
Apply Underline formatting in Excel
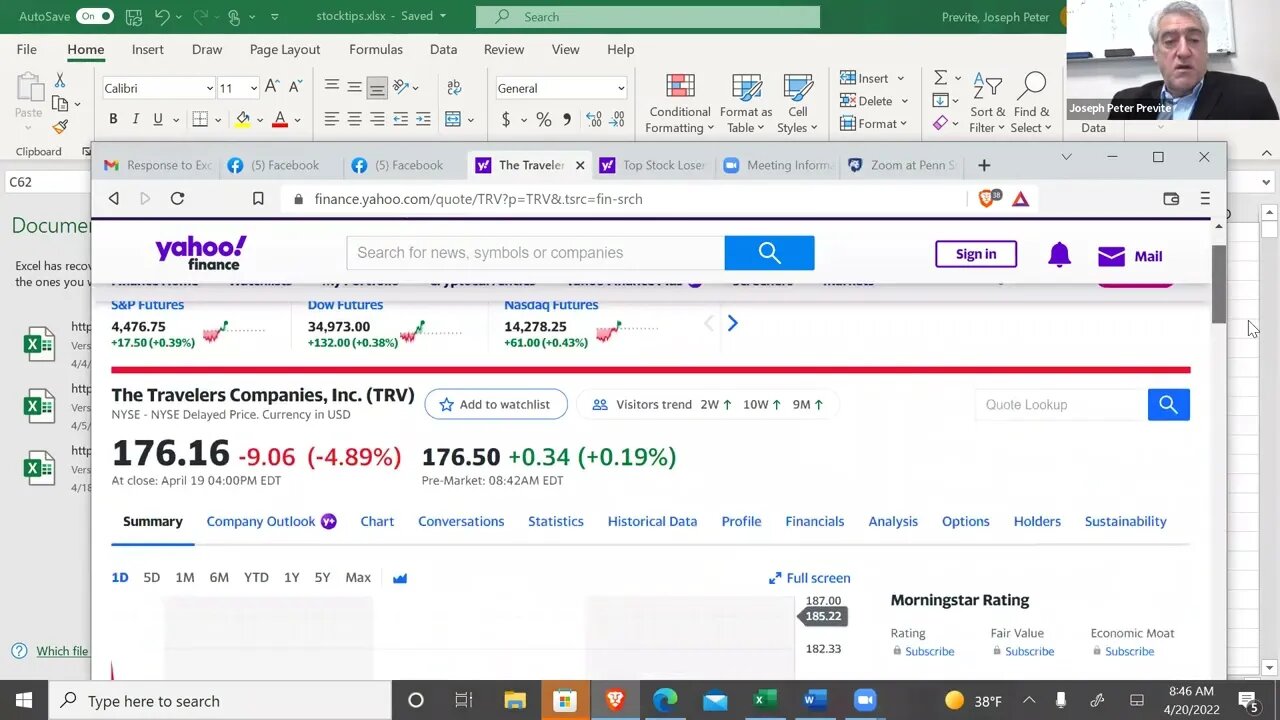(157, 119)
